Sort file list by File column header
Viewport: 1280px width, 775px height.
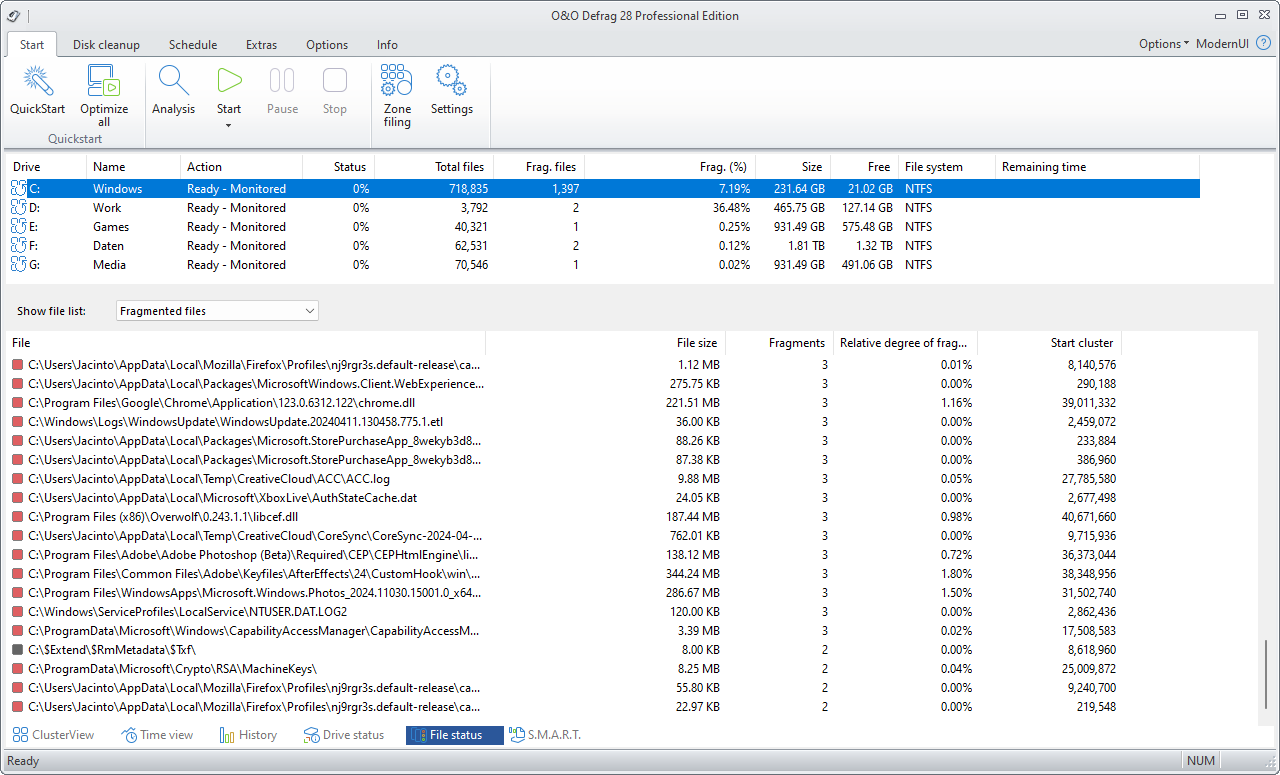(246, 343)
